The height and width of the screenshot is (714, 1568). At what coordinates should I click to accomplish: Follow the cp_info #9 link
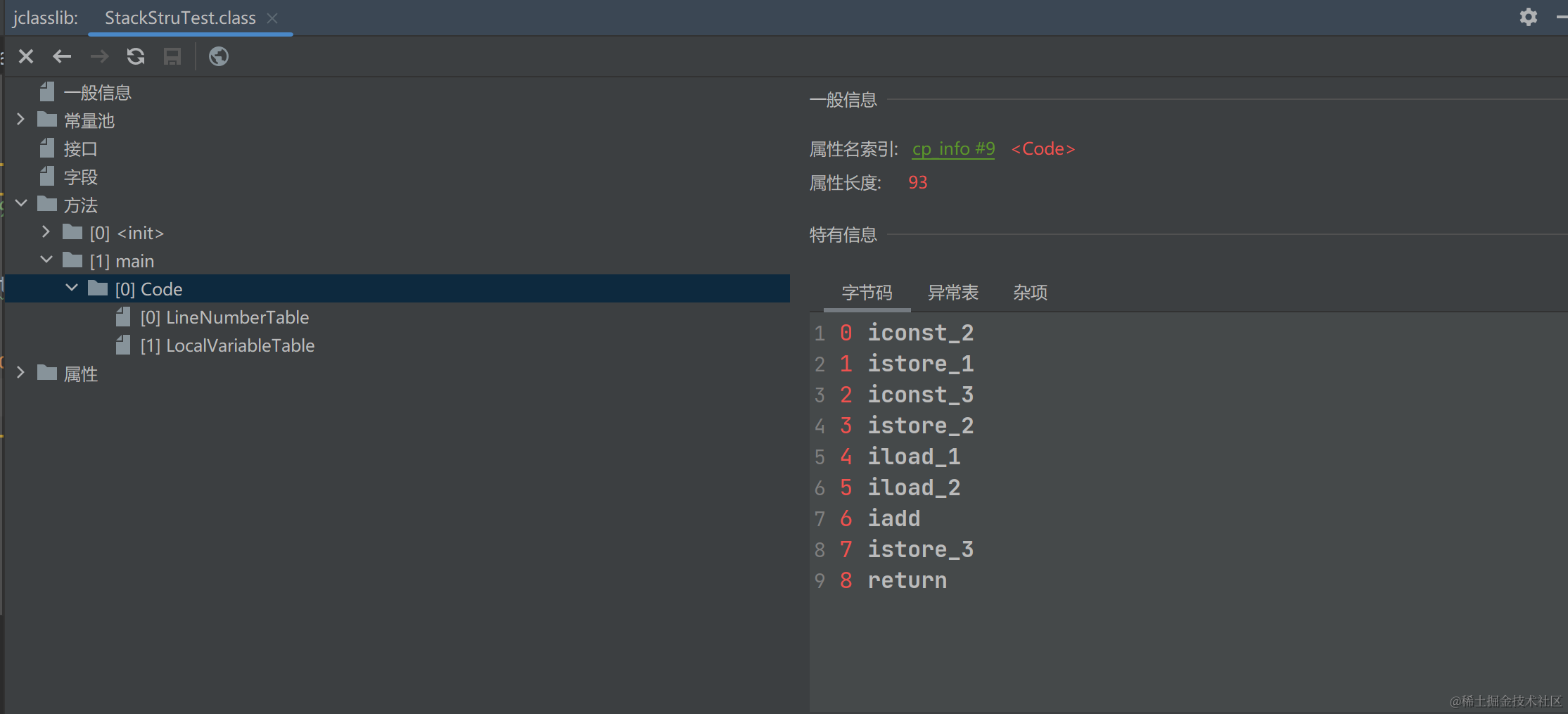point(953,149)
